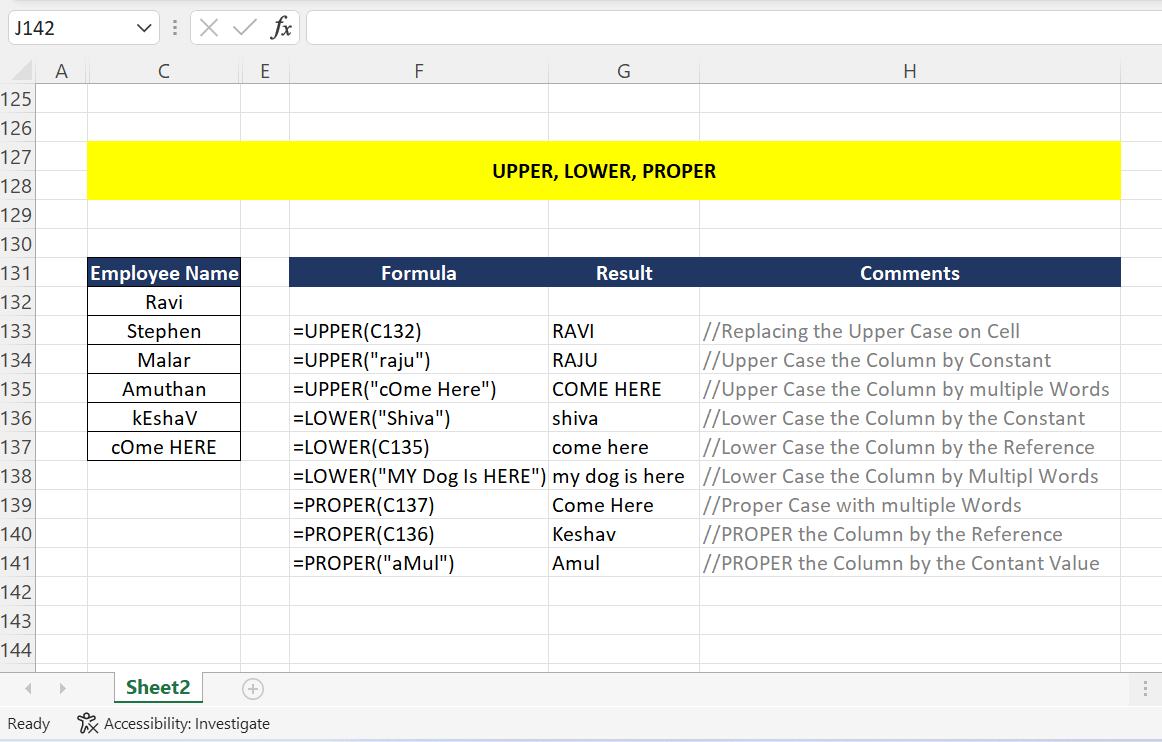Select comment Proper Case with multiple Words
1162x742 pixels.
pos(910,505)
